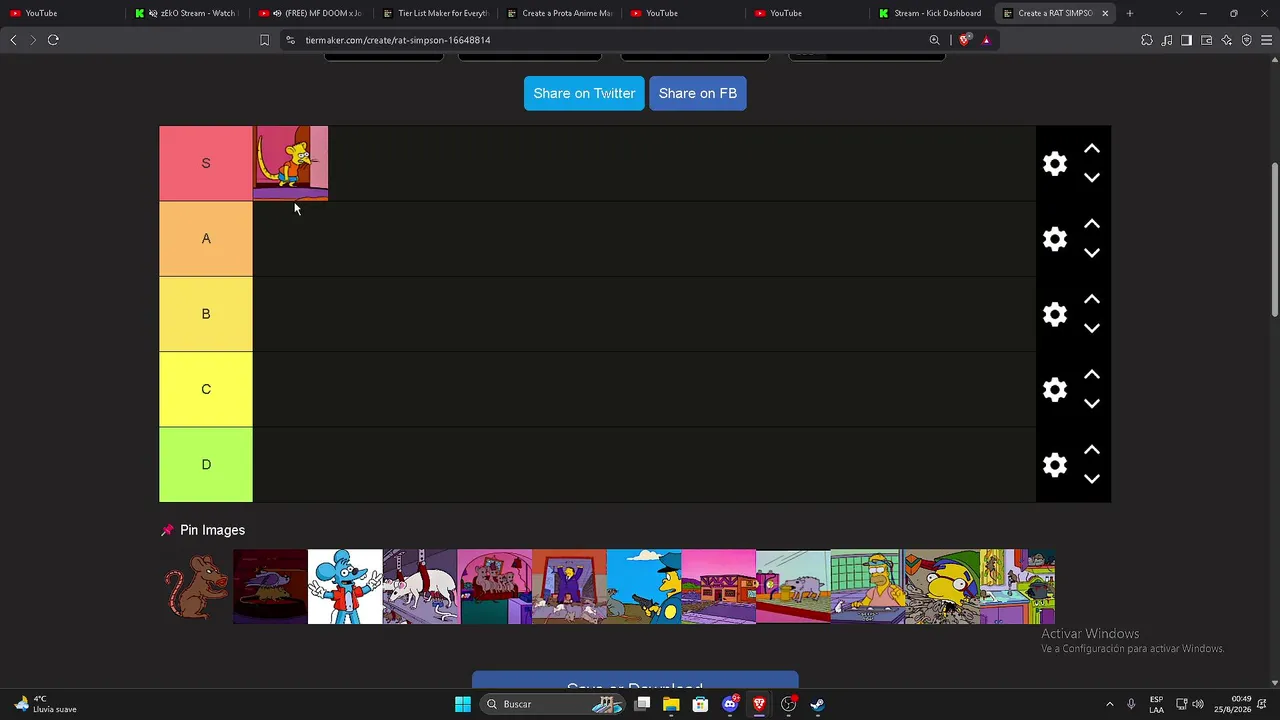Switch to Stream - Kick Dashboard tab
1280x720 pixels.
[x=932, y=13]
